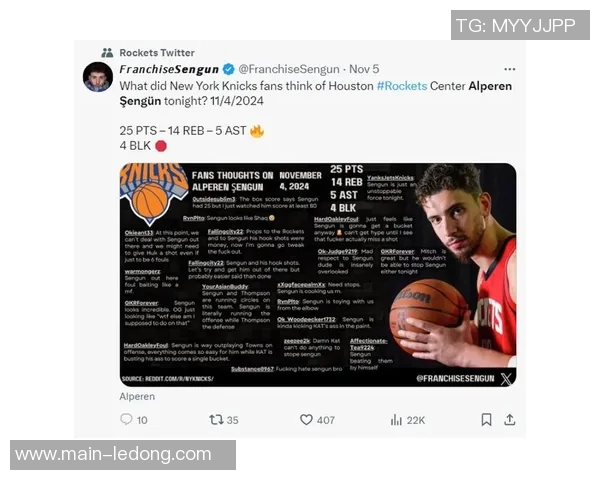The height and width of the screenshot is (480, 600).
Task: Open the #Rockets hashtag
Action: tap(402, 86)
